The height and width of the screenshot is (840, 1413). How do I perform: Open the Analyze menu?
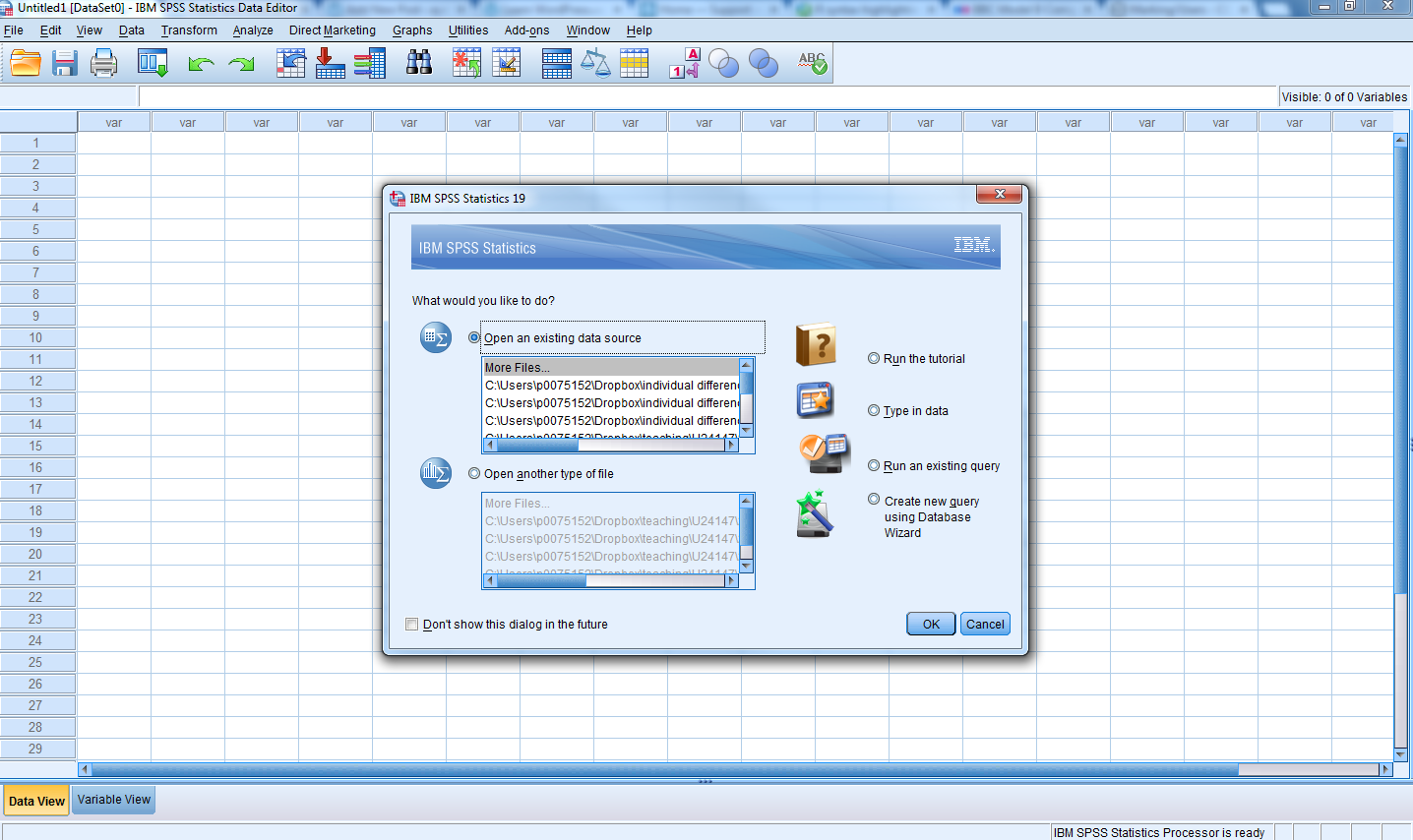[253, 30]
